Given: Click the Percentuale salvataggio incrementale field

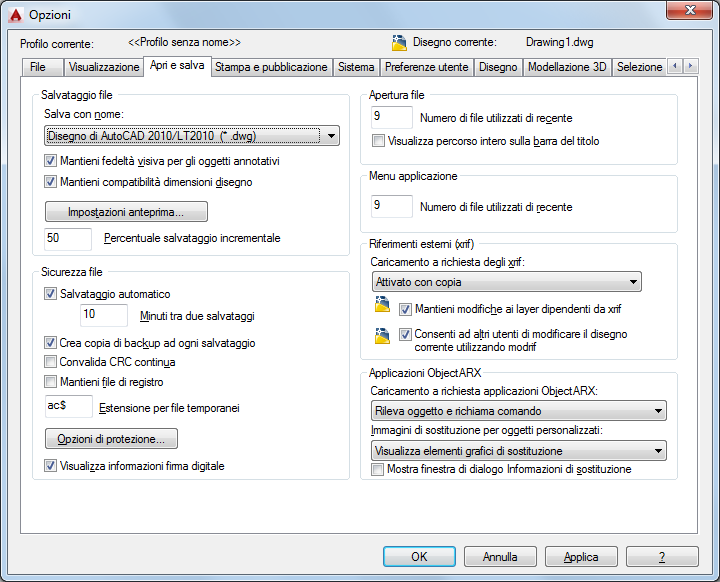Looking at the screenshot, I should (x=68, y=239).
